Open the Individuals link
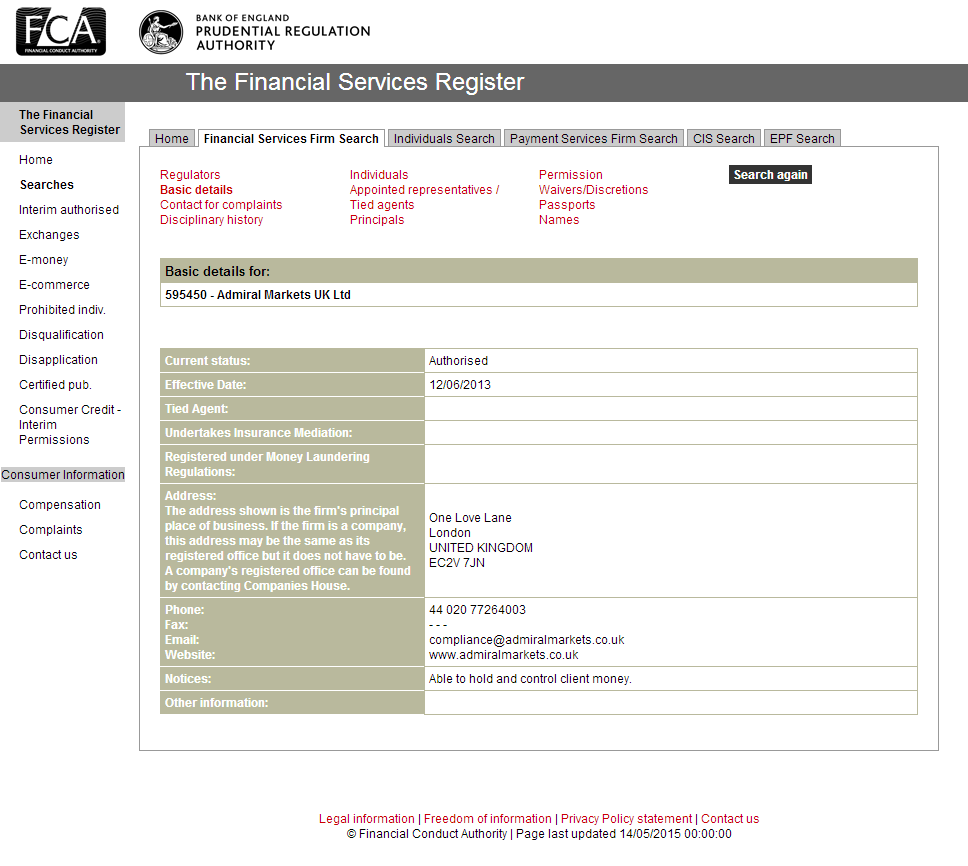This screenshot has width=968, height=866. tap(379, 175)
